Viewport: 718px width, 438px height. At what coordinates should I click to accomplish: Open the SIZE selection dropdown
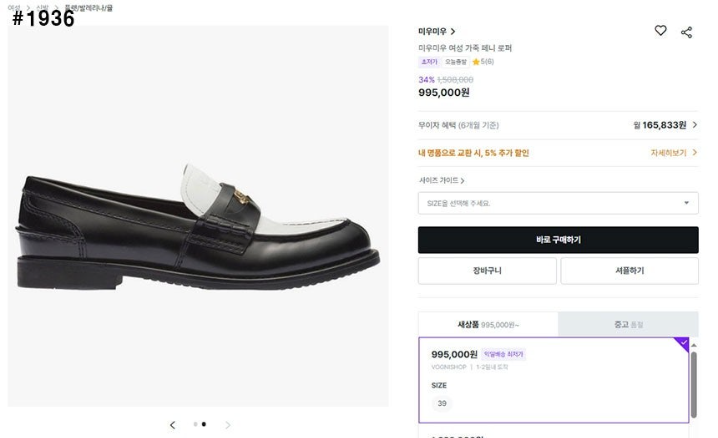pos(558,203)
